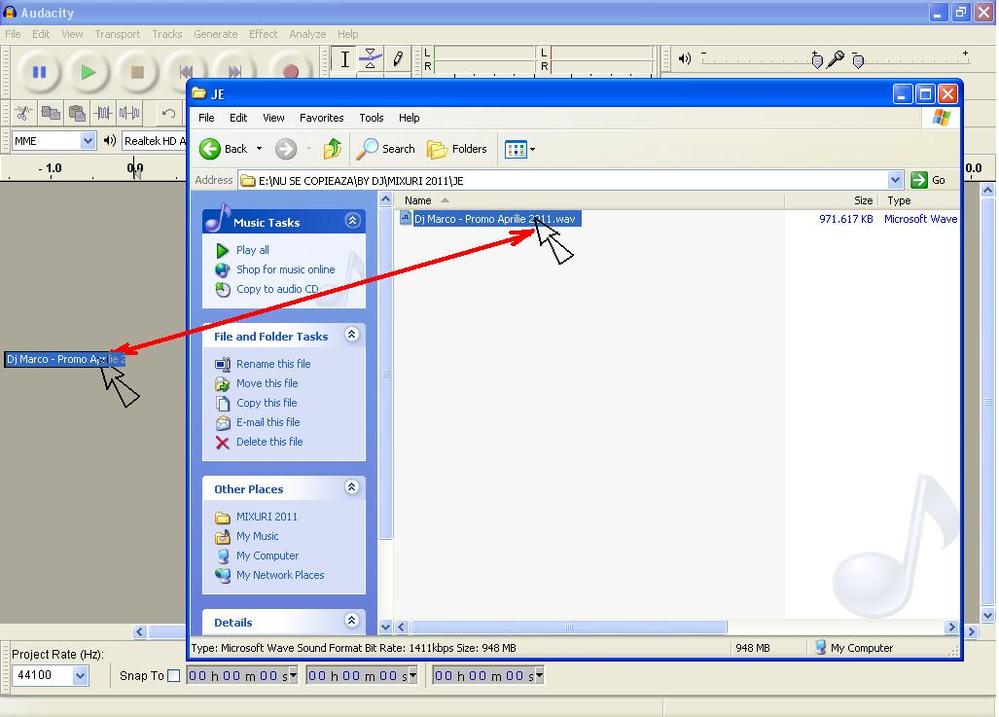
Task: Click the Explorer address path field
Action: click(x=563, y=181)
